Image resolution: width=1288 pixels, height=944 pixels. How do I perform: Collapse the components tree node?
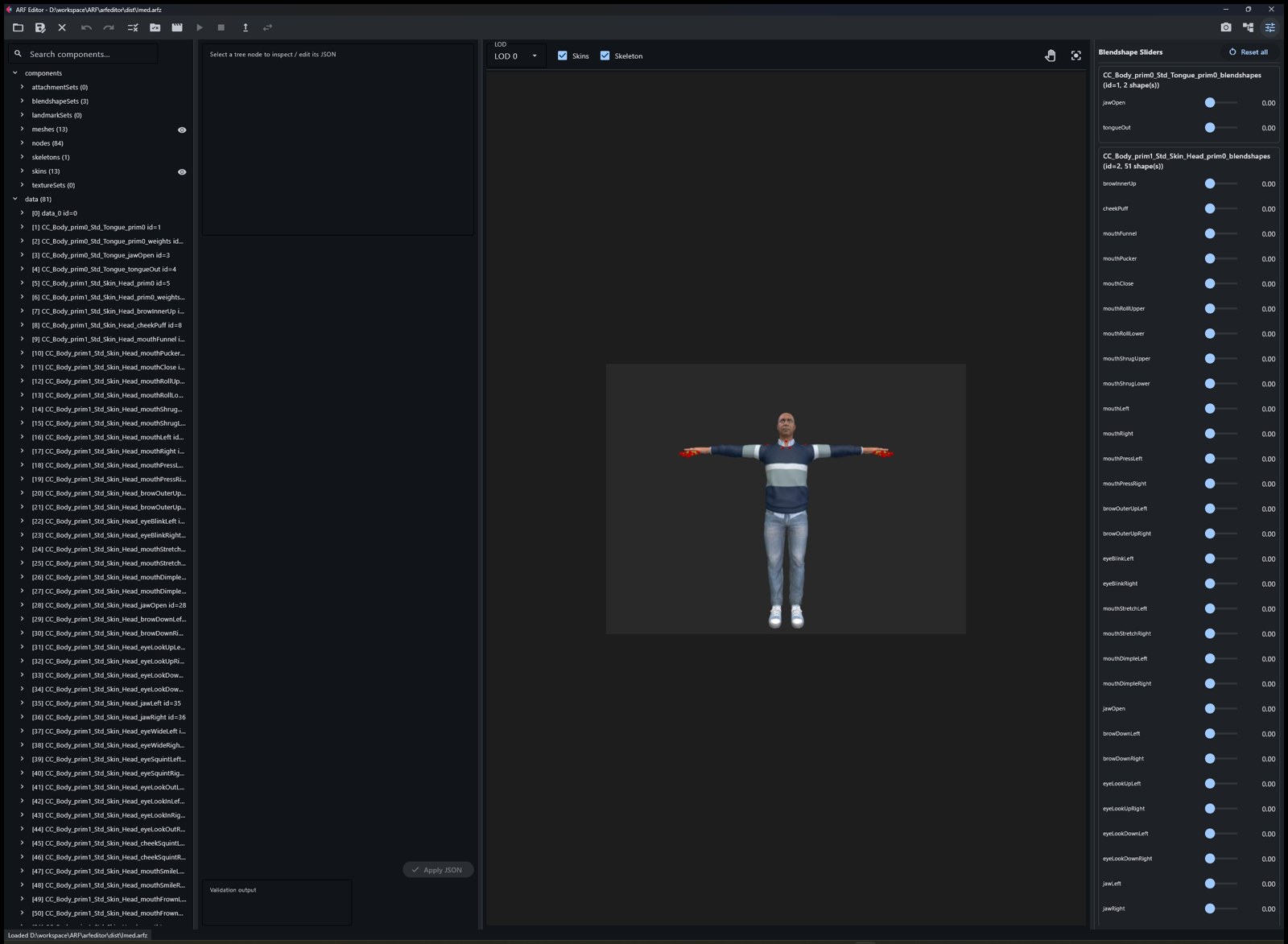click(15, 73)
